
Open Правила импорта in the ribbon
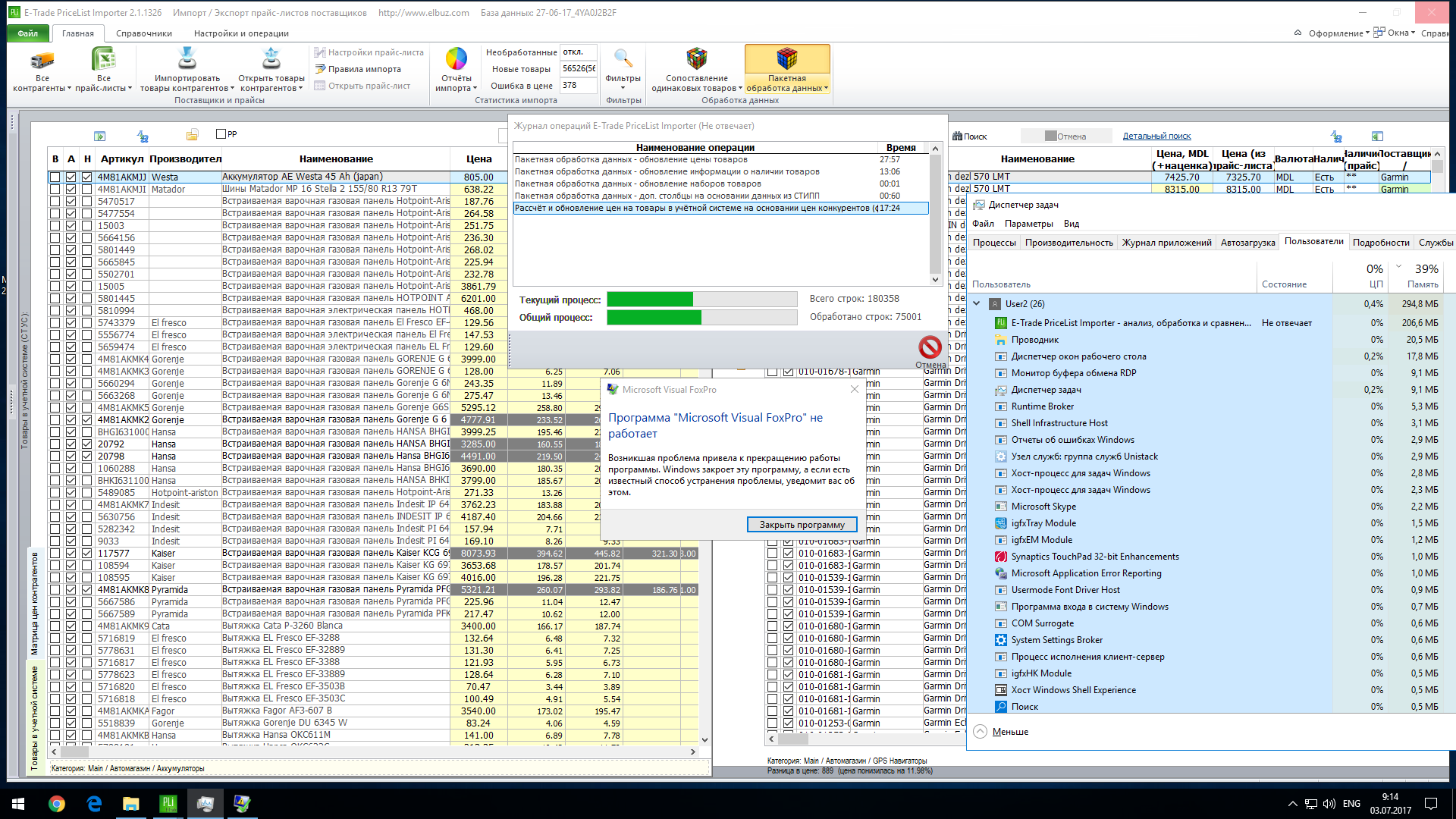point(357,69)
